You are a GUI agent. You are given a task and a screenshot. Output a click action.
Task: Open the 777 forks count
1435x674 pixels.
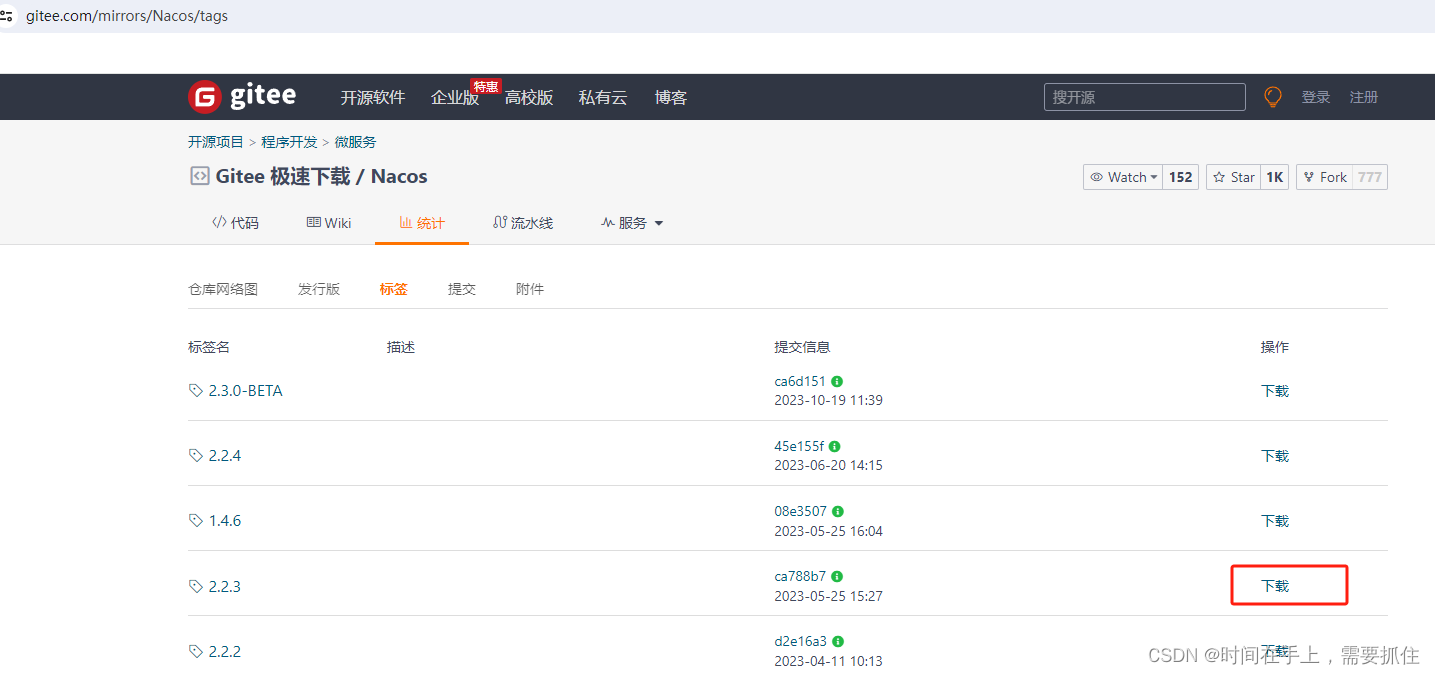(x=1369, y=177)
